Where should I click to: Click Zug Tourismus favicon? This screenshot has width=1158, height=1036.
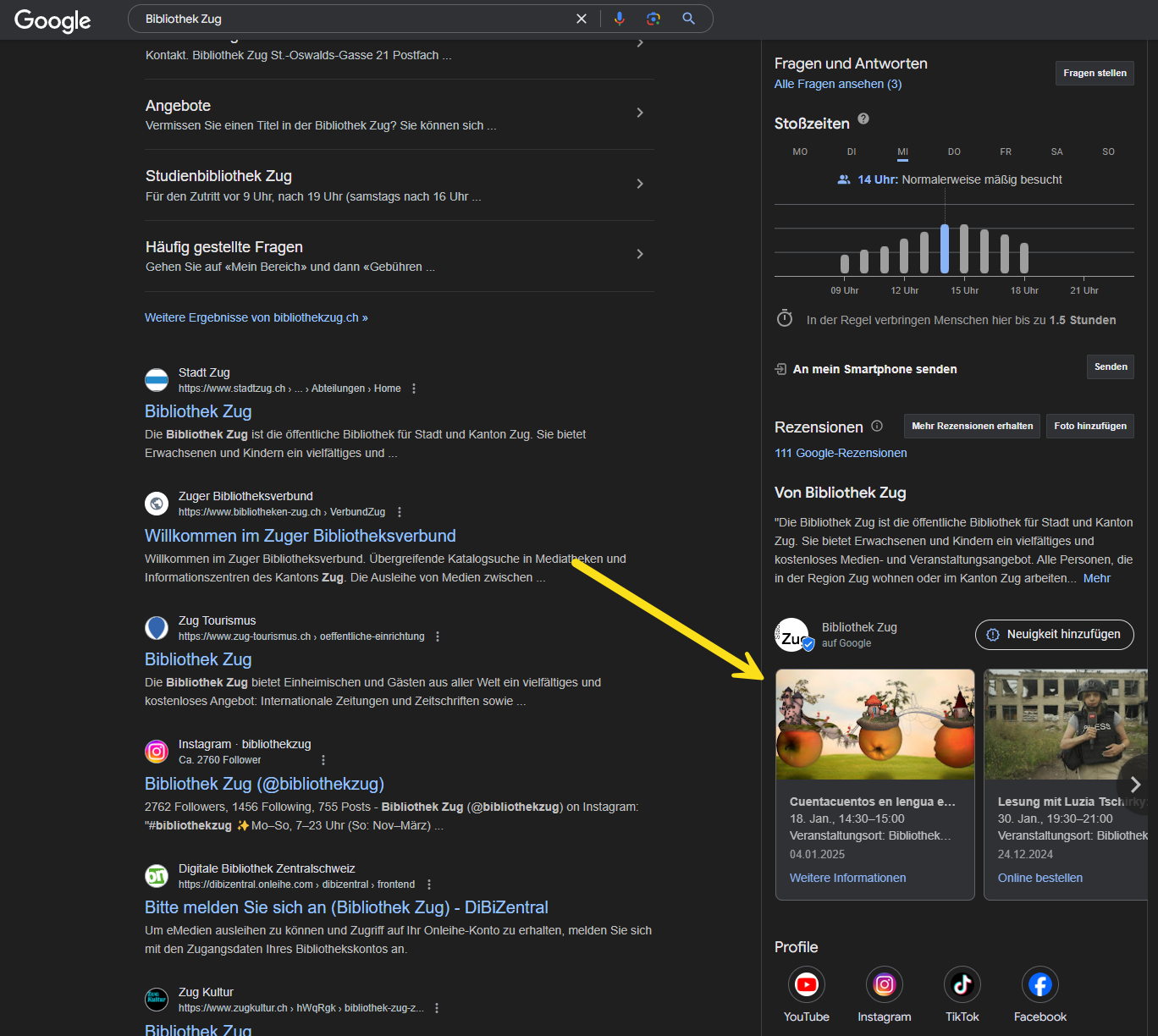tap(157, 628)
